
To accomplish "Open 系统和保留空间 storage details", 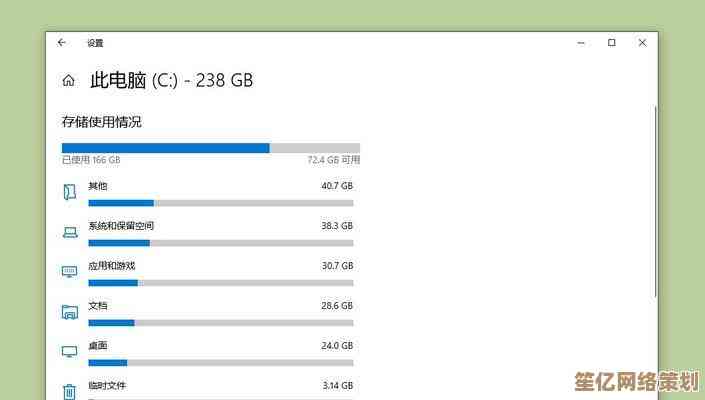I will pyautogui.click(x=120, y=226).
